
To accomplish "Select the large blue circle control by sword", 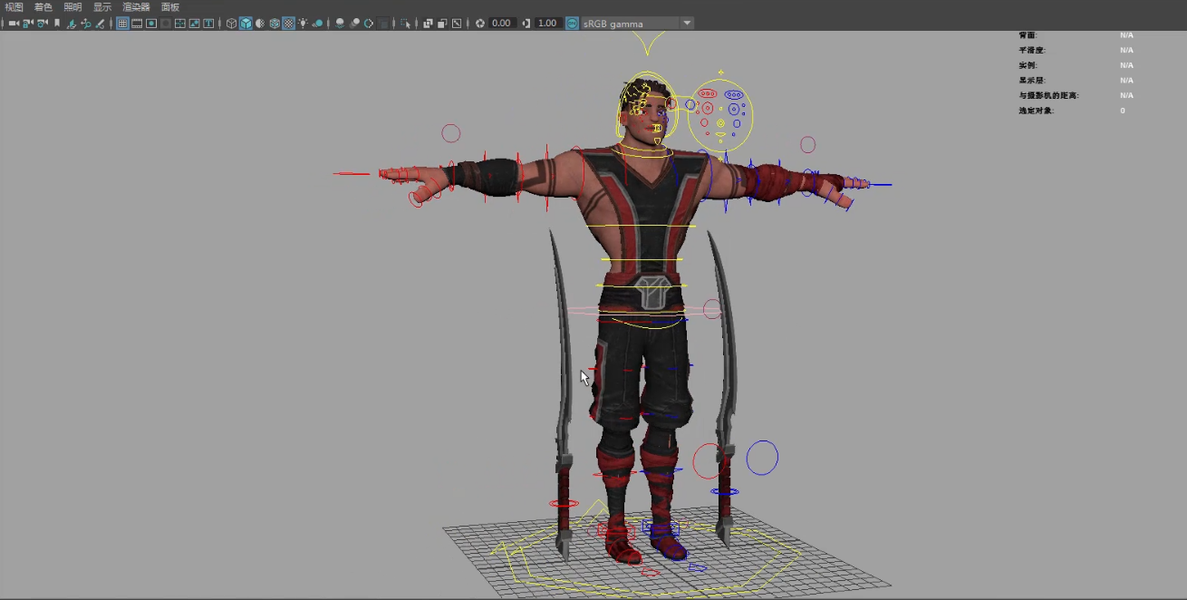I will pyautogui.click(x=762, y=458).
